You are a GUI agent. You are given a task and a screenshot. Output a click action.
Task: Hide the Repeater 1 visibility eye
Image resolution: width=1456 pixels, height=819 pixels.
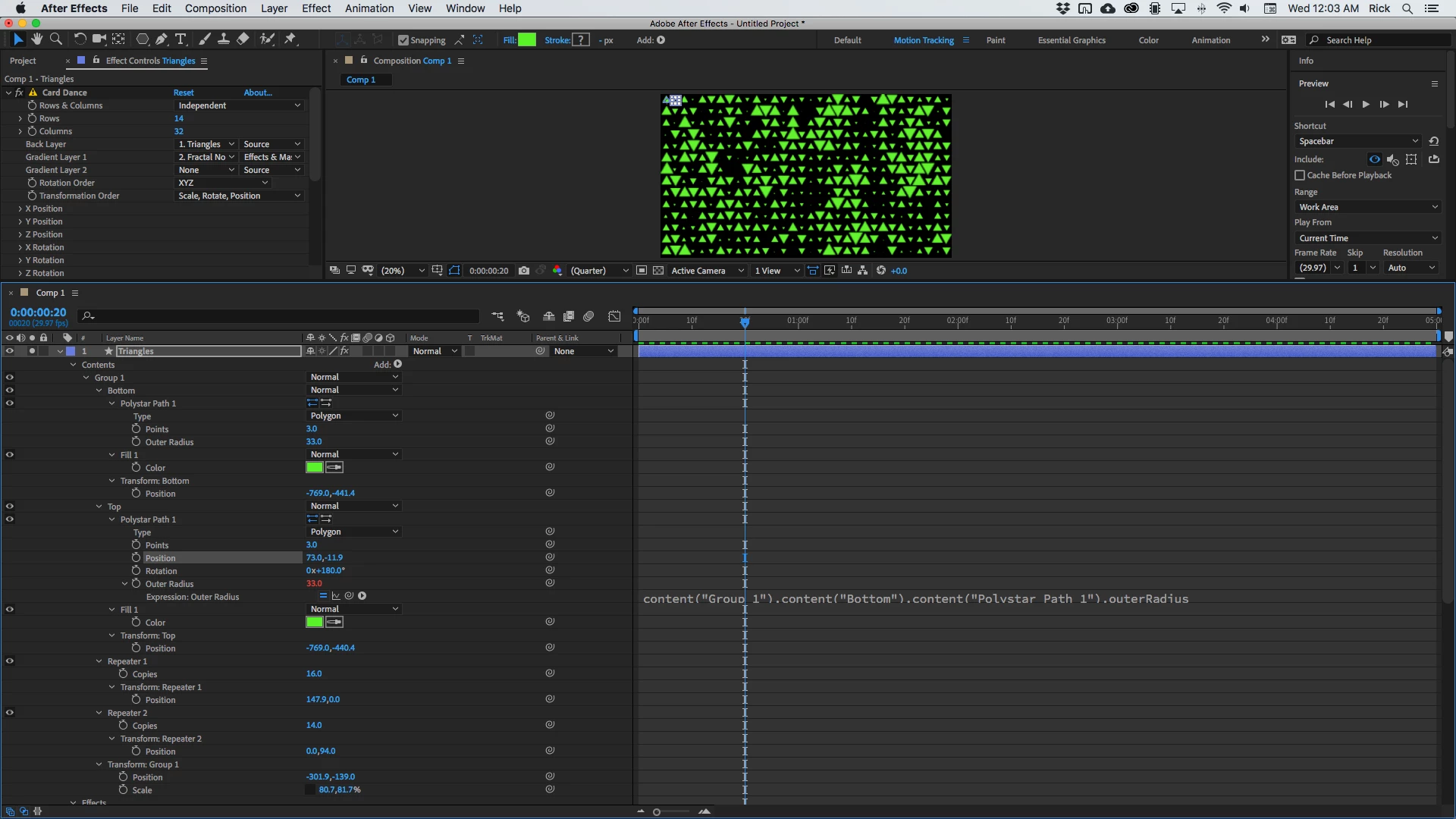click(10, 661)
